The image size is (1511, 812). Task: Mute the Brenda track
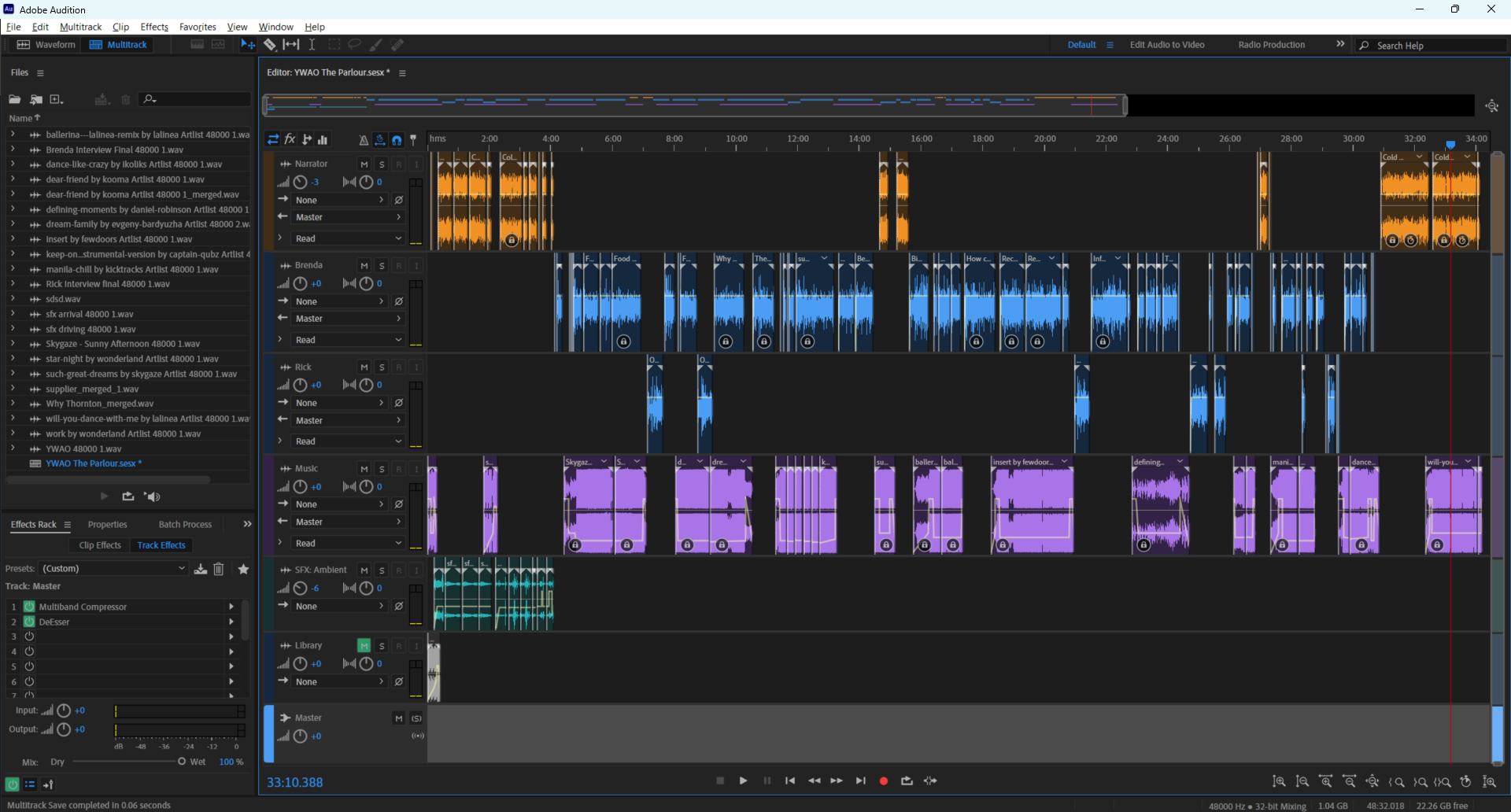click(x=364, y=266)
